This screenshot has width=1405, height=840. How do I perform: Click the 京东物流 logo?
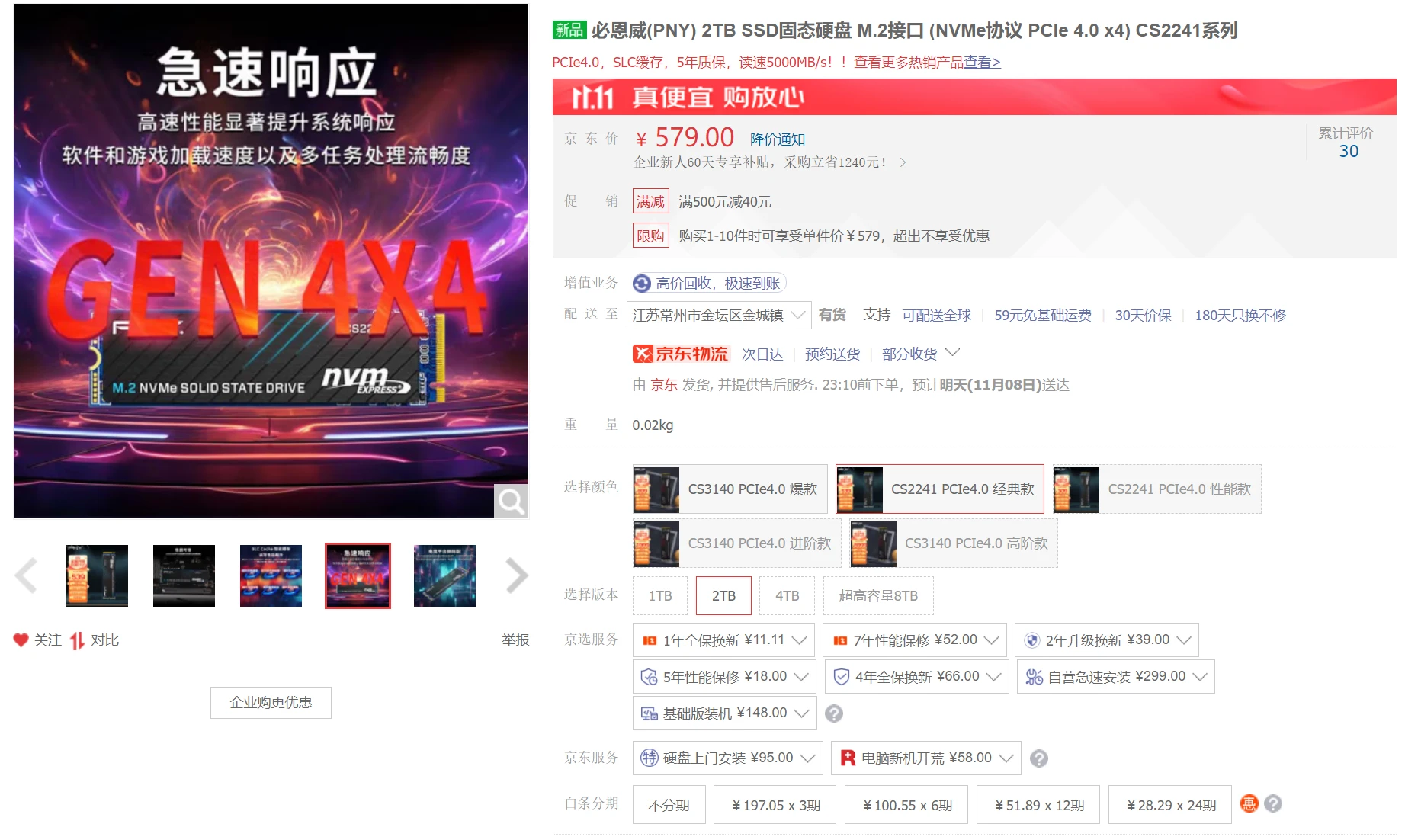coord(681,354)
